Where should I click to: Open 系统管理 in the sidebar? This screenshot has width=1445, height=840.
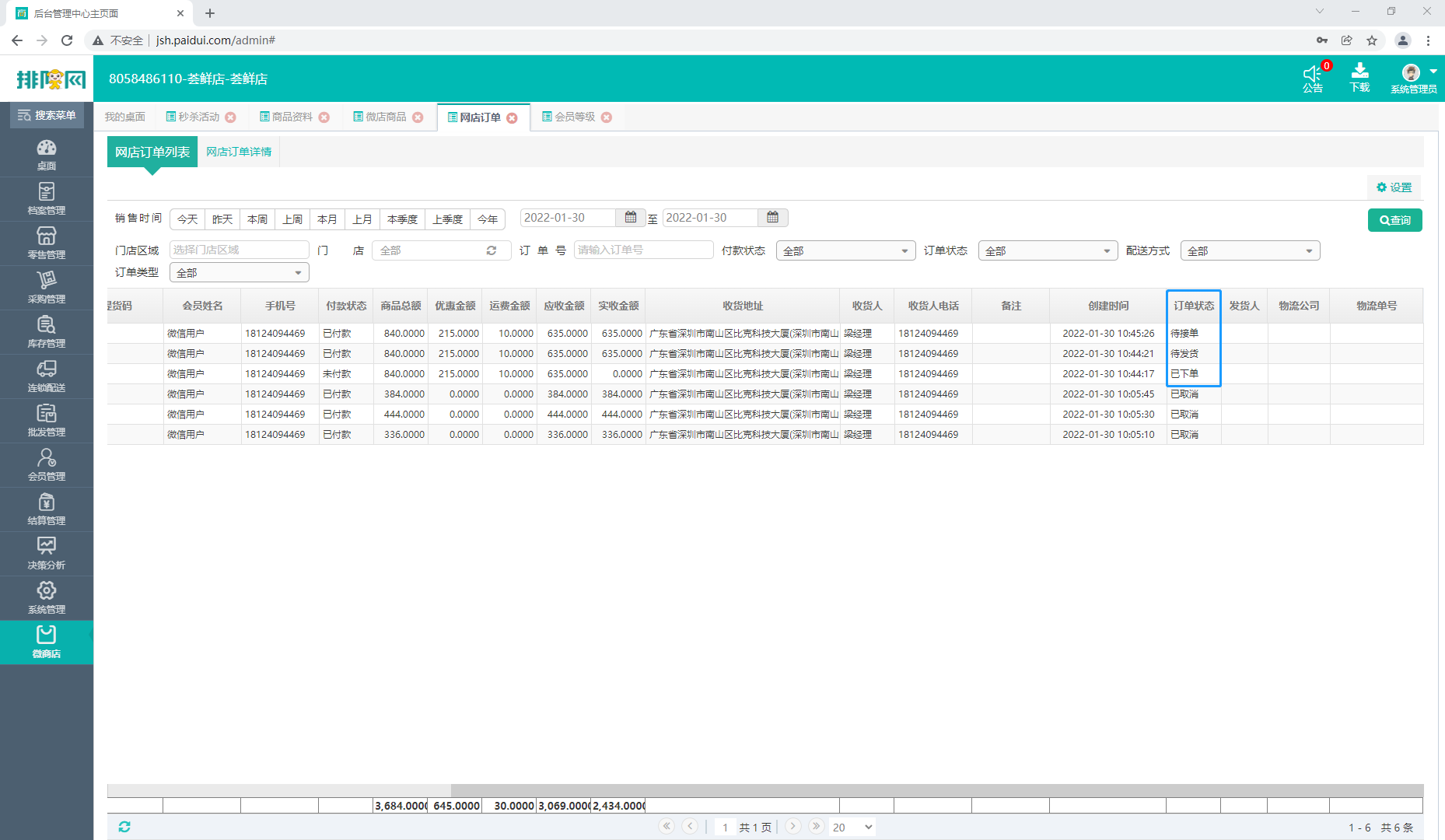[47, 598]
